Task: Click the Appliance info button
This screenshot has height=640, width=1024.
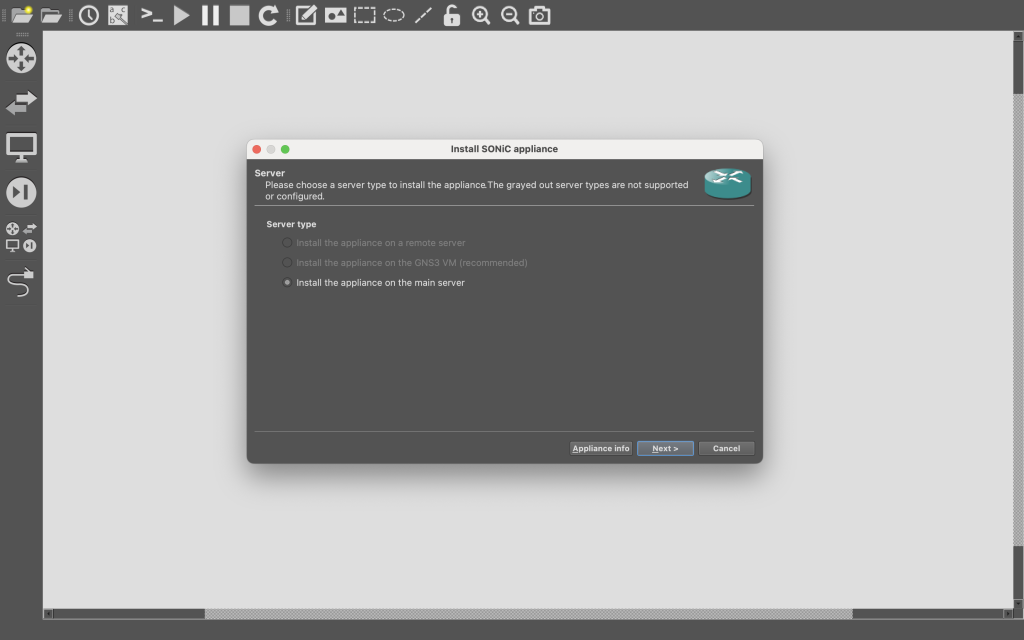Action: (600, 448)
